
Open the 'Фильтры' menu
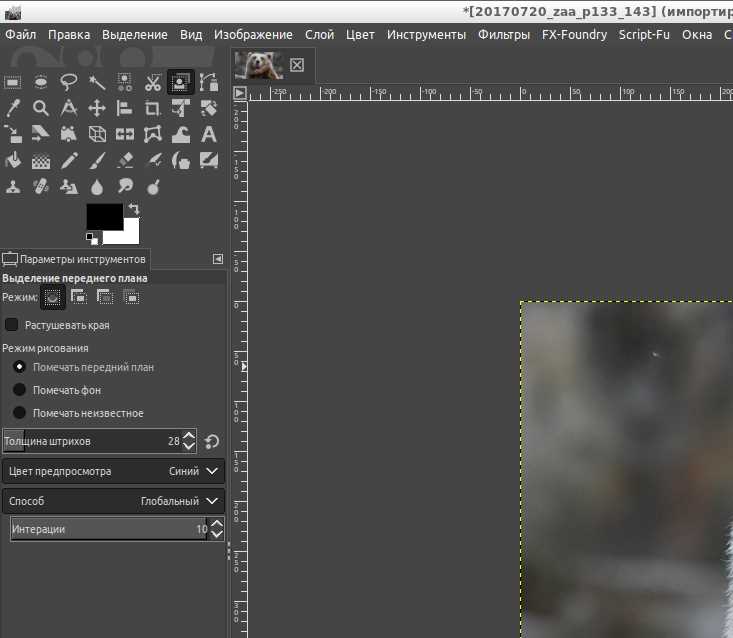pos(504,35)
